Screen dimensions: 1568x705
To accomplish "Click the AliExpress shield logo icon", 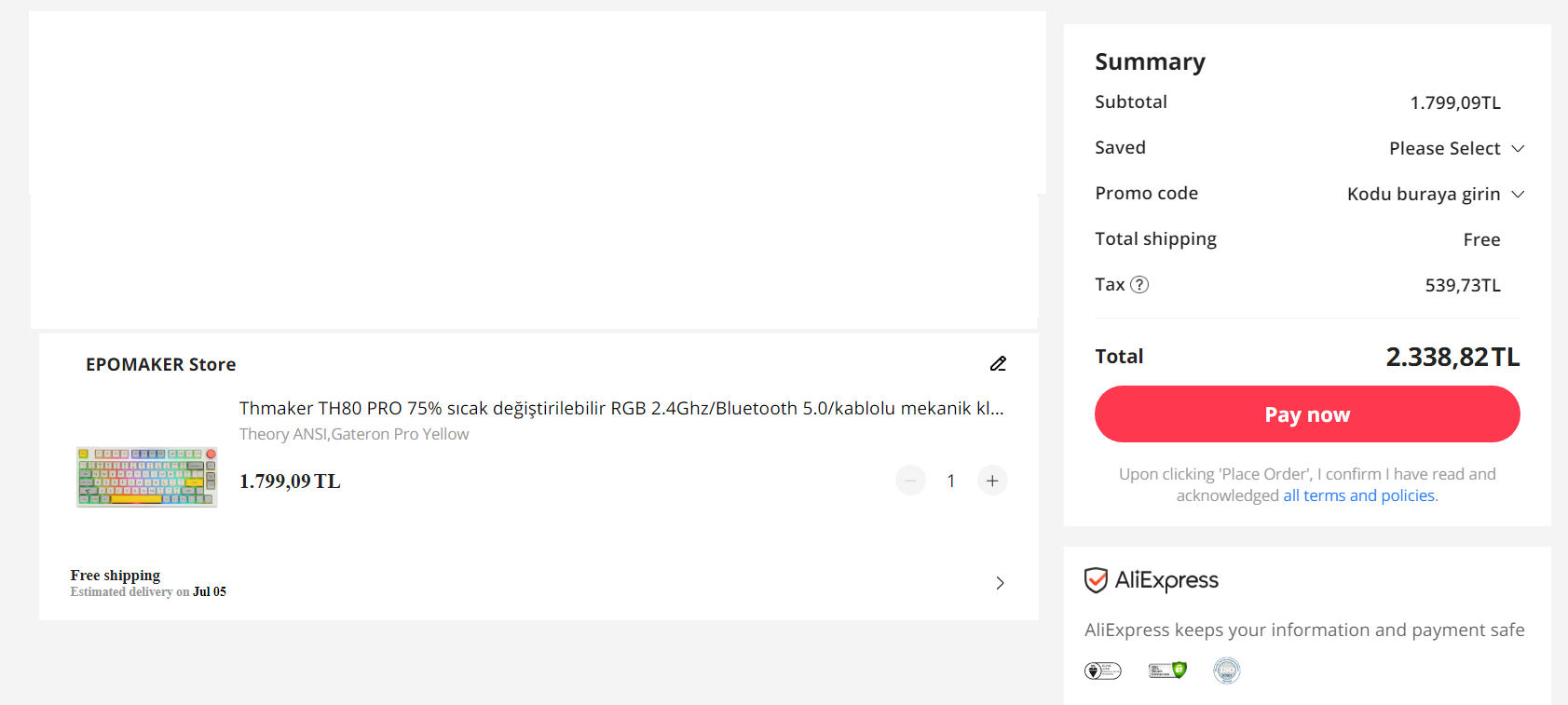I will tap(1096, 580).
